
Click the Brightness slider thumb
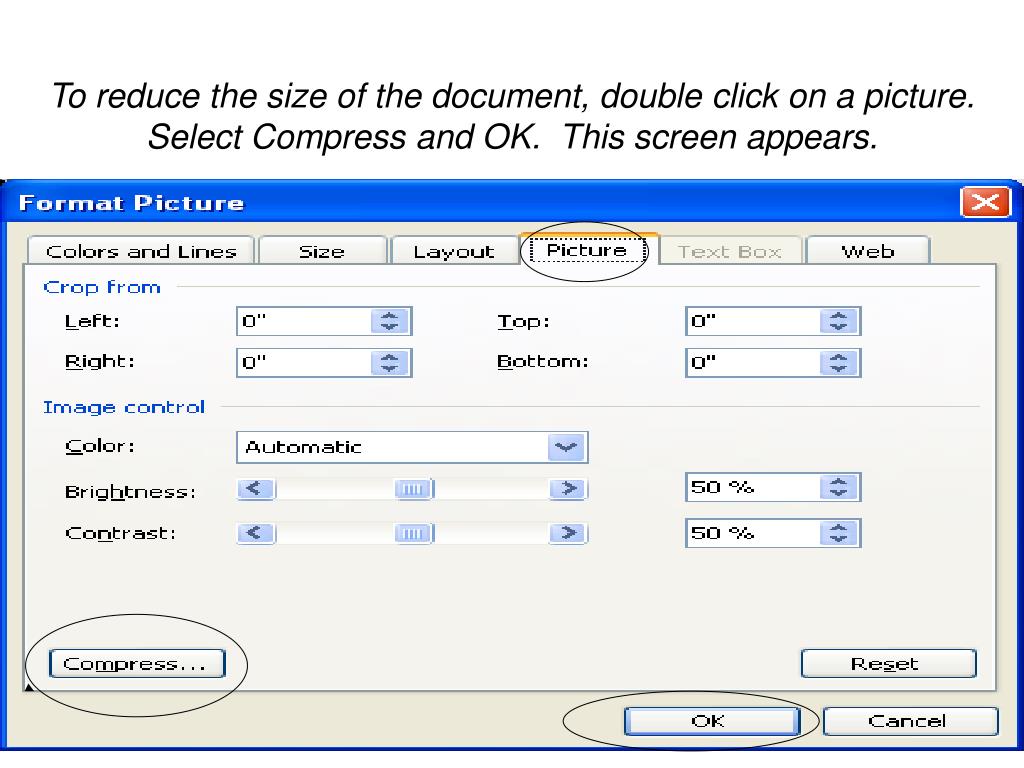pos(414,489)
